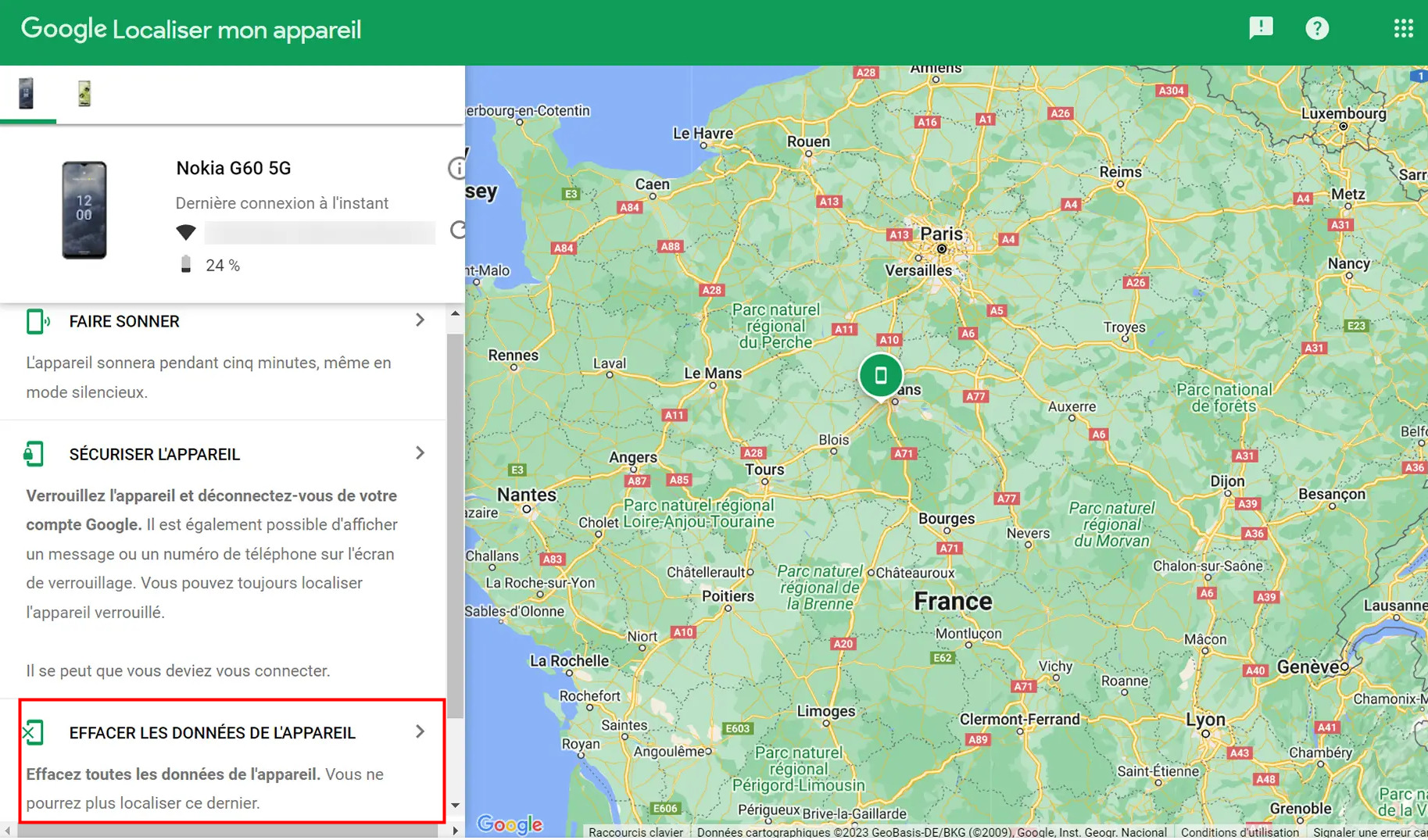This screenshot has height=840, width=1428.
Task: Click the Tours label on map
Action: 764,469
